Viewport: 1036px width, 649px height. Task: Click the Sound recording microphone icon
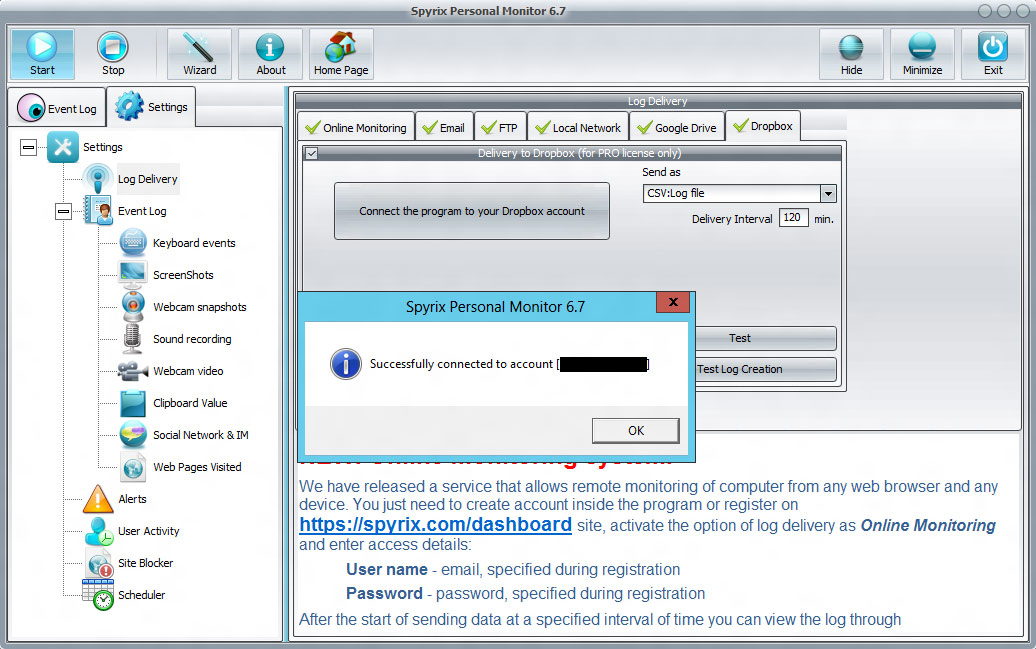pos(133,338)
